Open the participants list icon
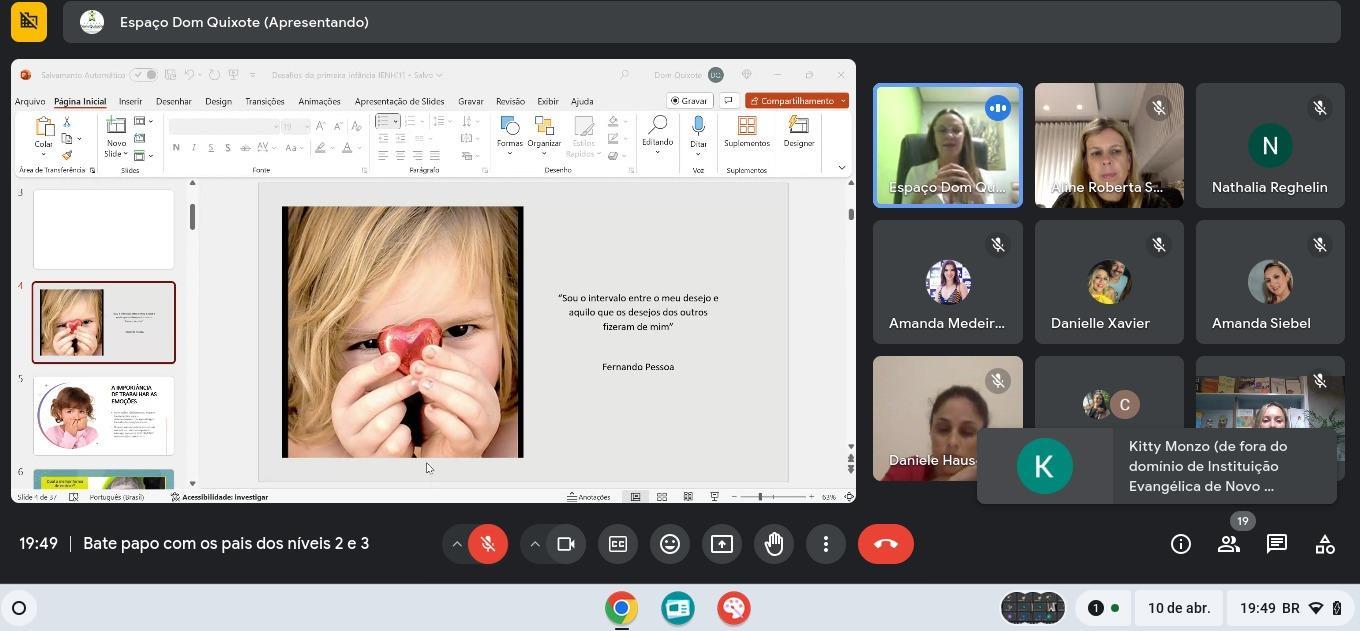 click(1229, 544)
